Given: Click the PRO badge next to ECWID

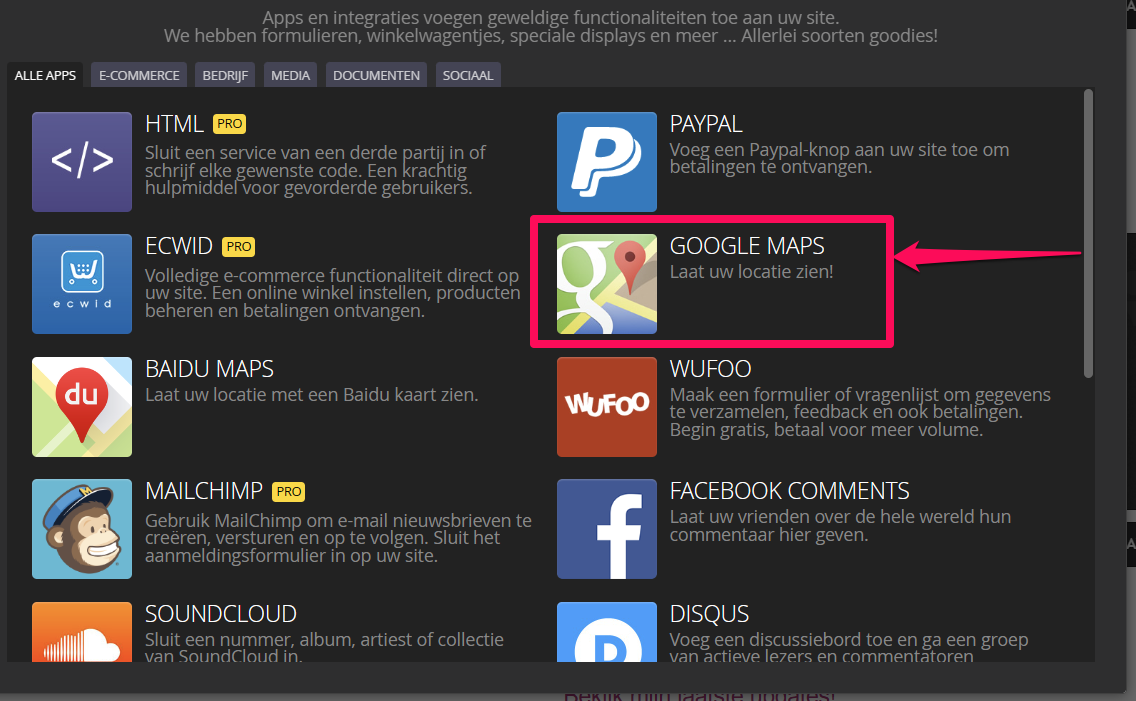Looking at the screenshot, I should point(238,246).
